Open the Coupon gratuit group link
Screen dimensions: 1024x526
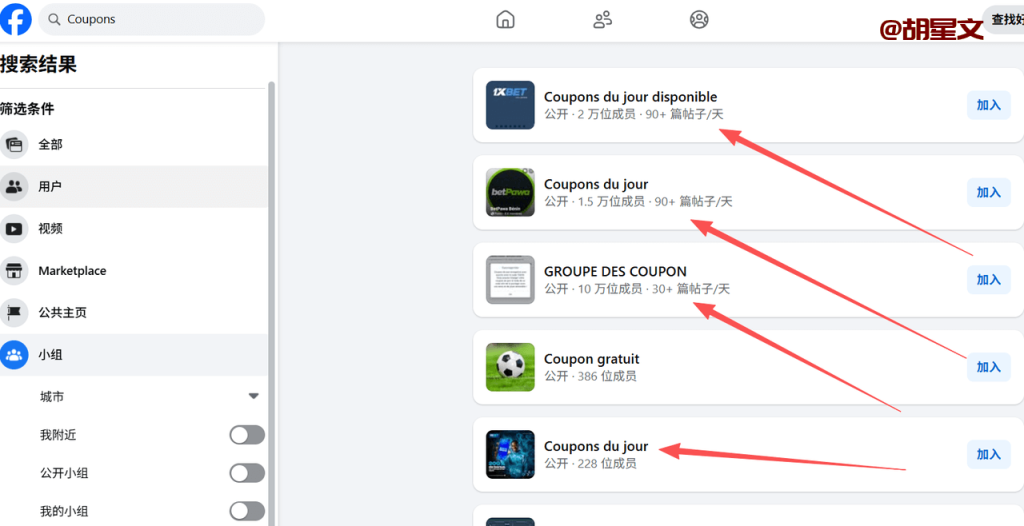(x=591, y=359)
